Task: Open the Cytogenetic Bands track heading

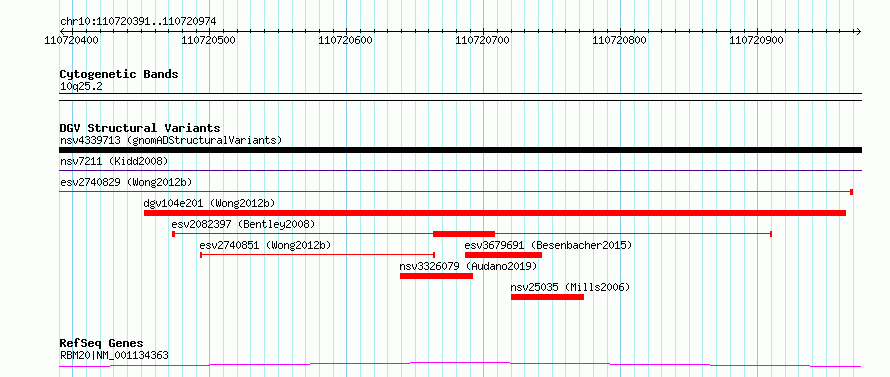Action: tap(119, 74)
